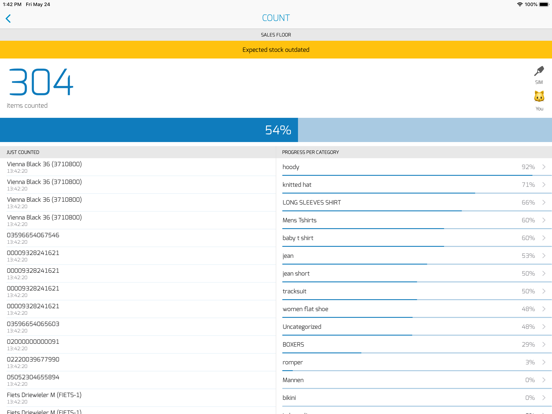Screen dimensions: 552x414
Task: Expand the jean category chevron
Action: pyautogui.click(x=544, y=256)
